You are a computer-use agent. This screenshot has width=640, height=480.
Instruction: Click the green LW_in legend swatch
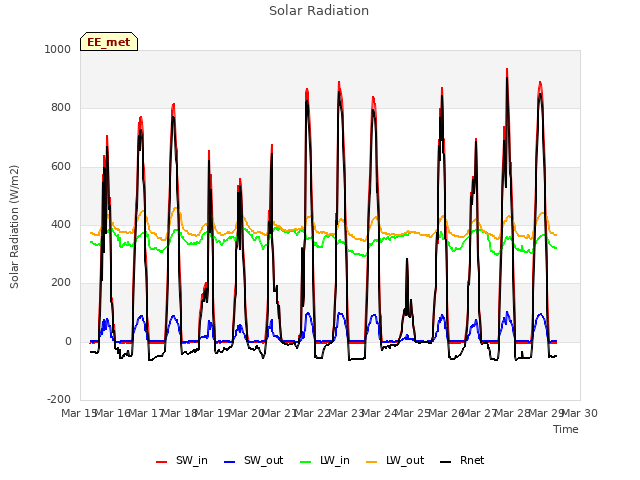(x=306, y=462)
